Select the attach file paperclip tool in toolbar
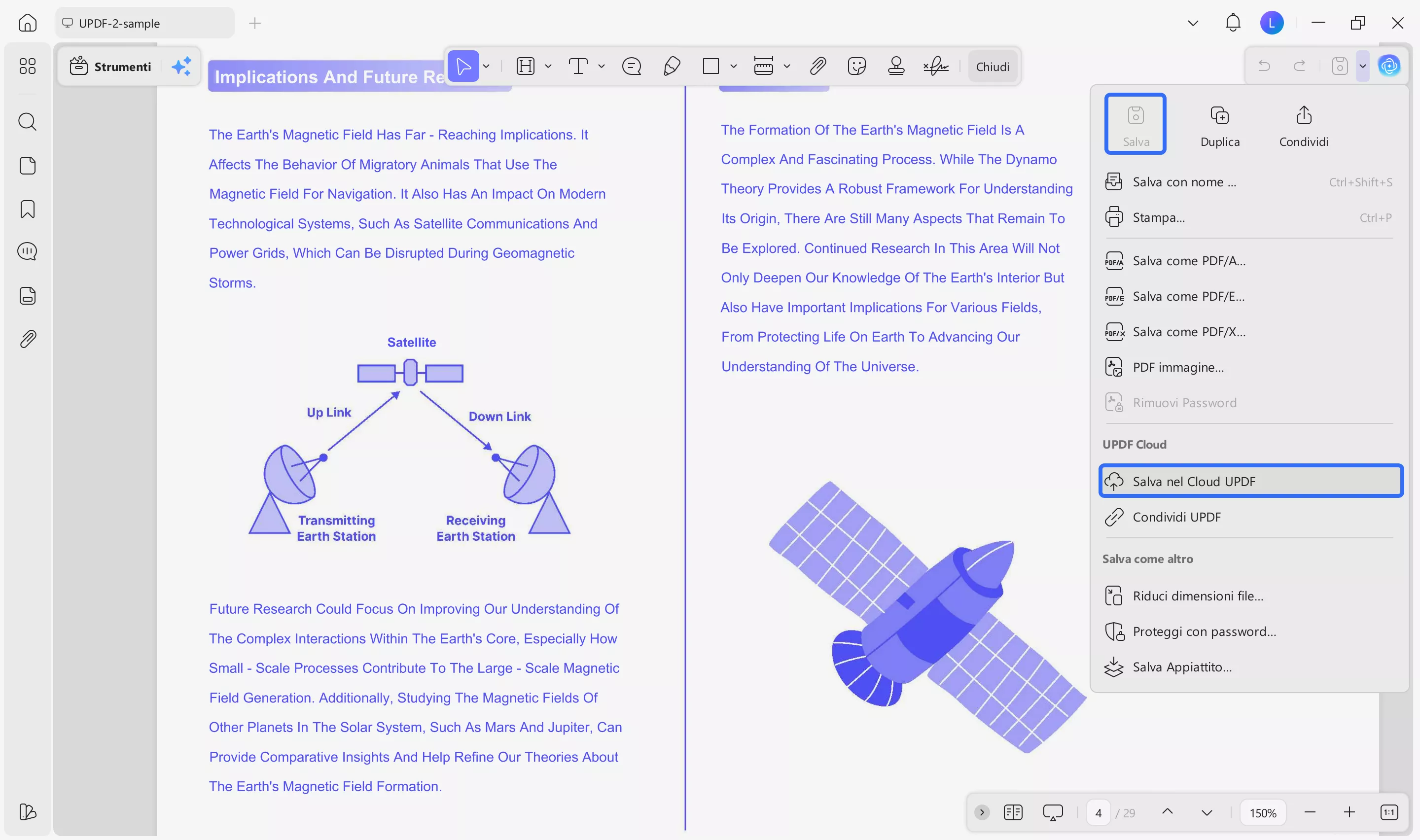Viewport: 1420px width, 840px height. coord(817,66)
